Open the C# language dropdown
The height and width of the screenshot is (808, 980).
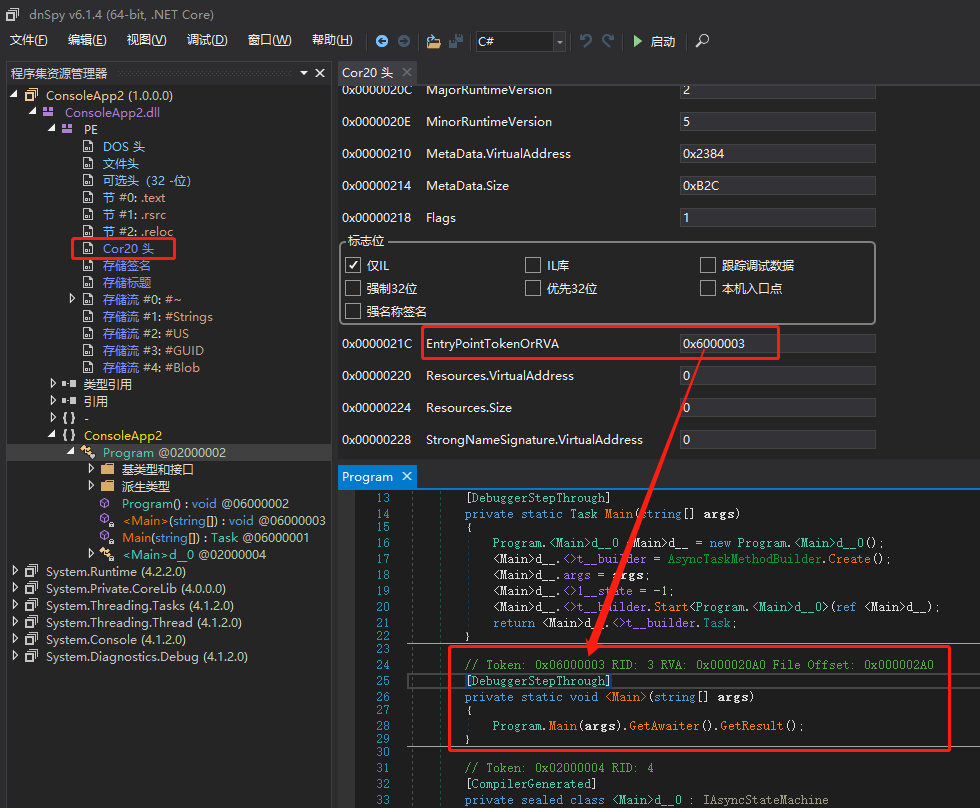[559, 41]
